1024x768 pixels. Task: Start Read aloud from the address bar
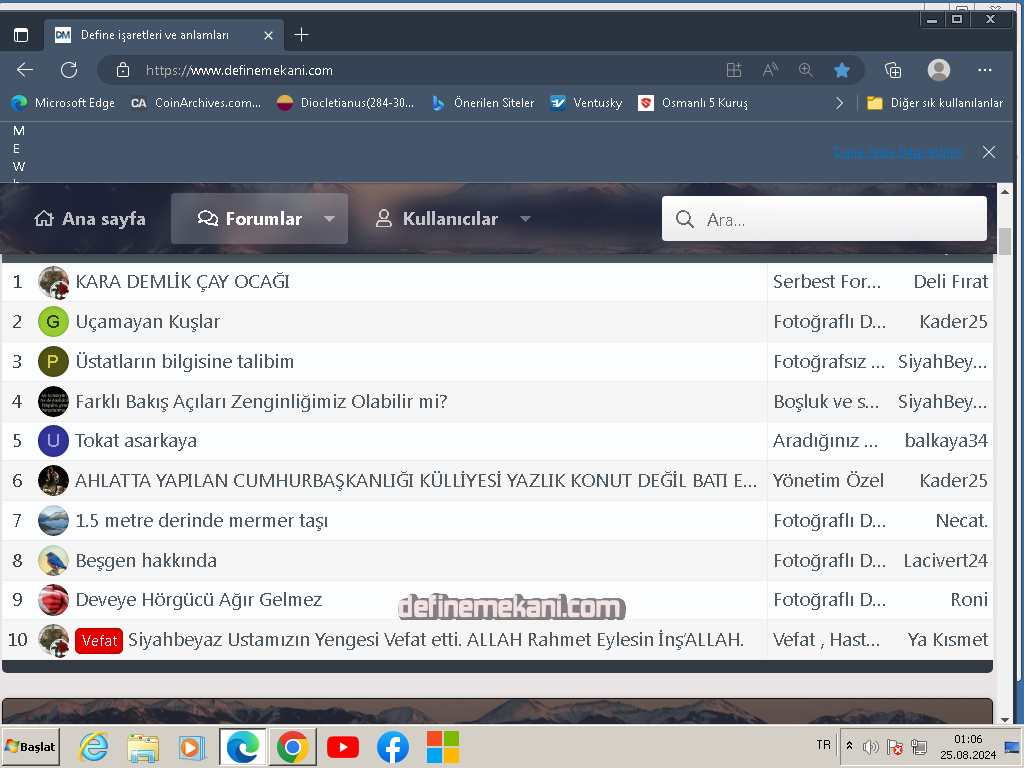[769, 70]
